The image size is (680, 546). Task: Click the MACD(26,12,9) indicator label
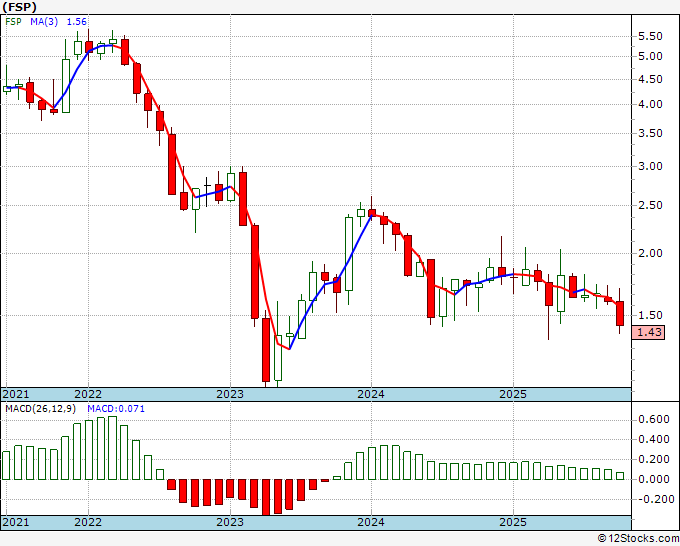point(40,409)
